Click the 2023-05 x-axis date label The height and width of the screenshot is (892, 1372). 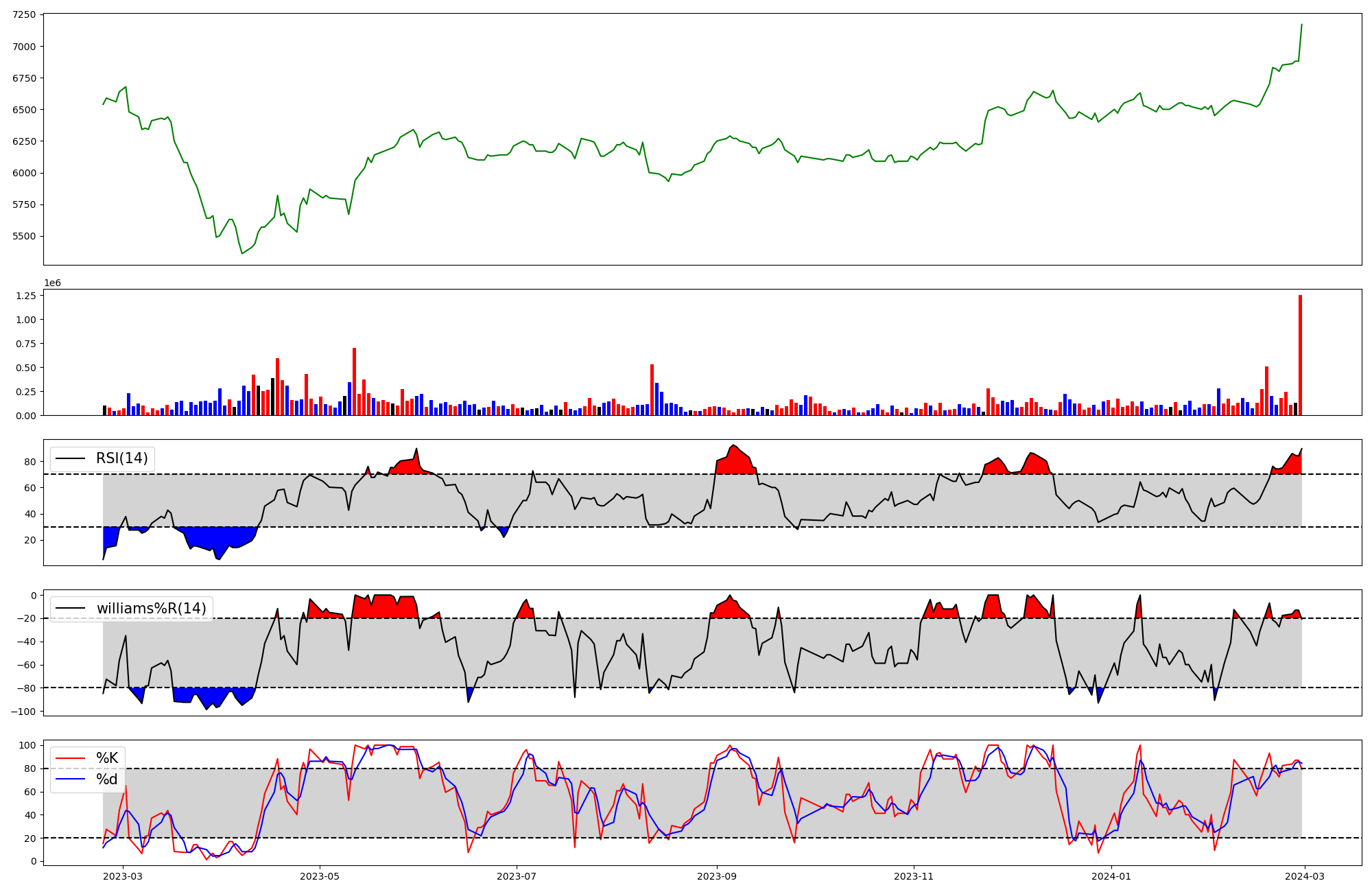pyautogui.click(x=320, y=876)
